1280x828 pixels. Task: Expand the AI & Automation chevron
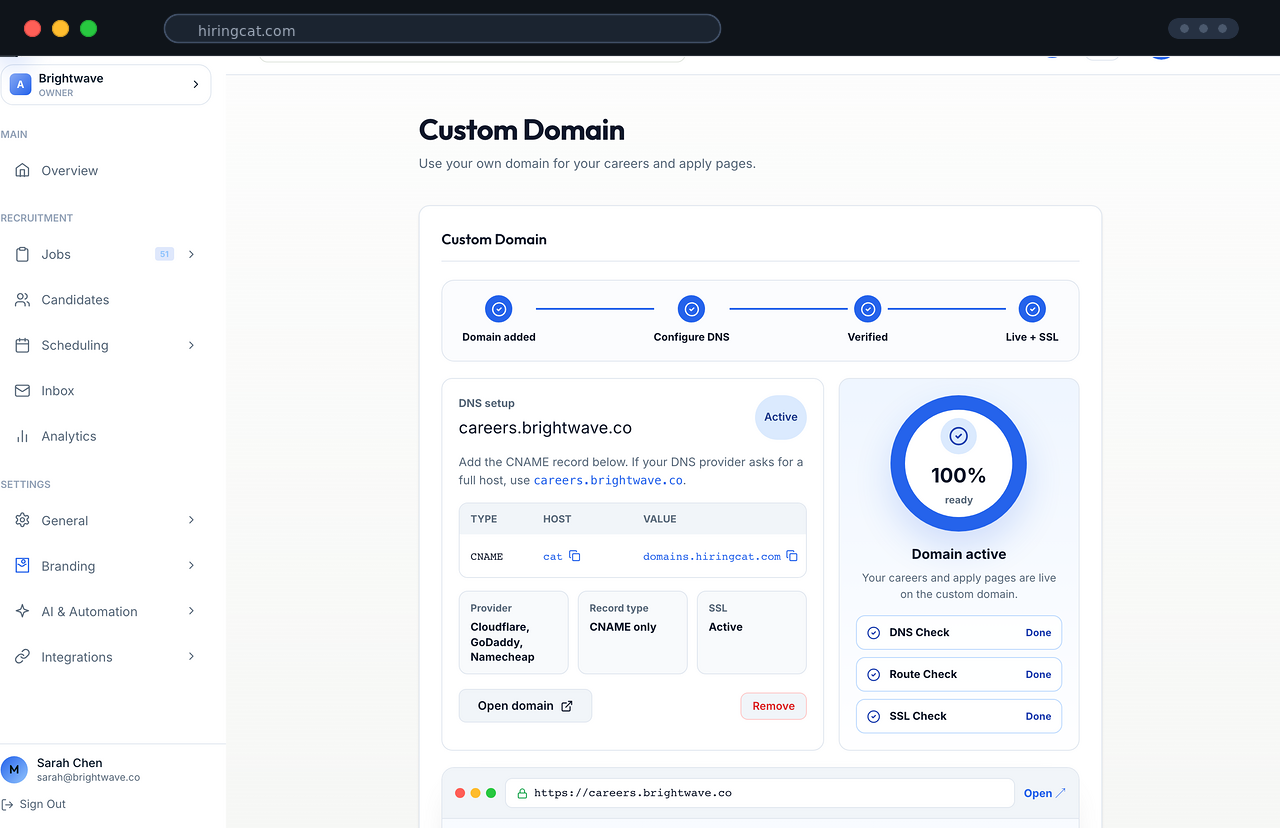click(191, 611)
